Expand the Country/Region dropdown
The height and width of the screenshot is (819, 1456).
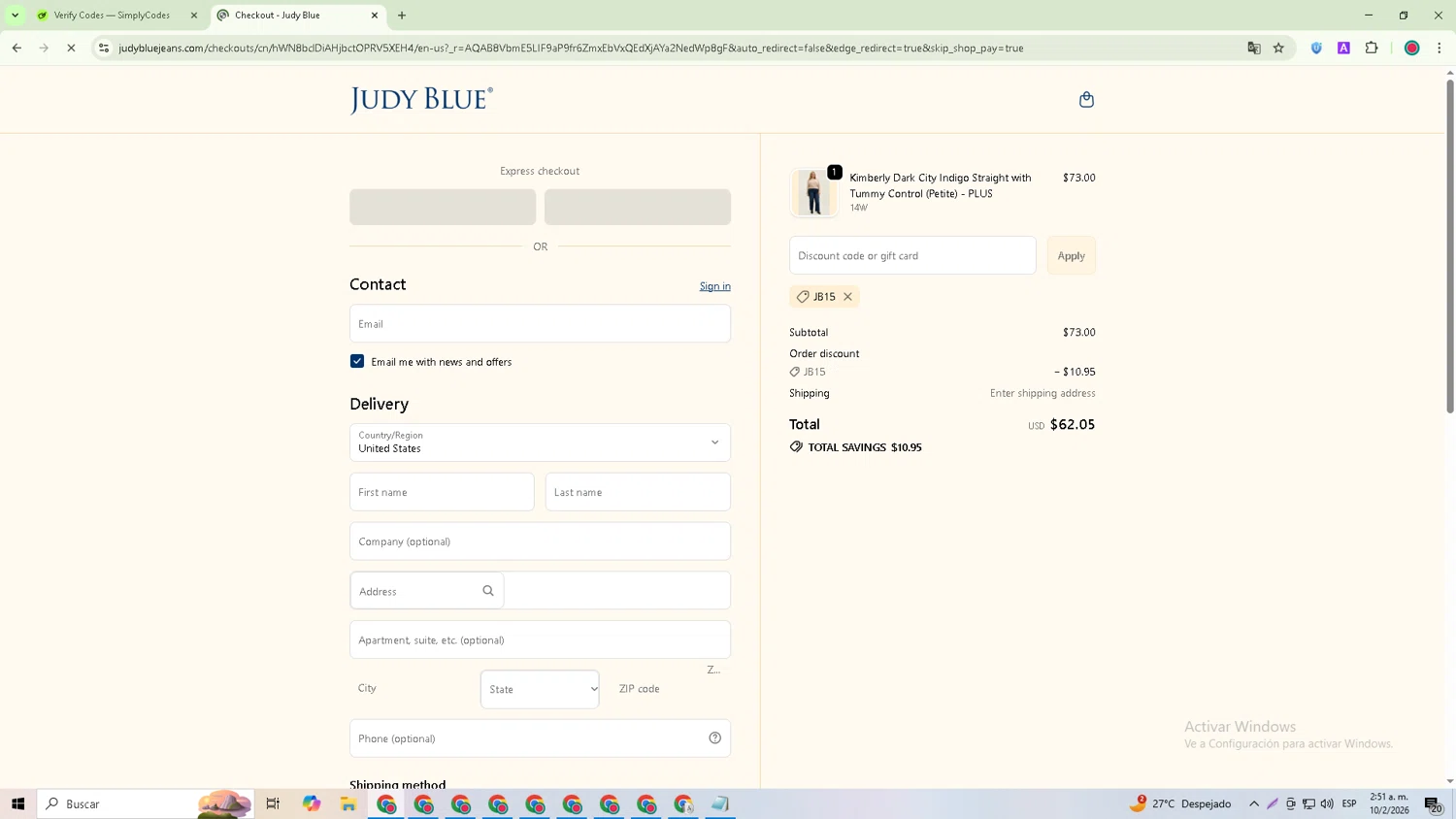540,442
